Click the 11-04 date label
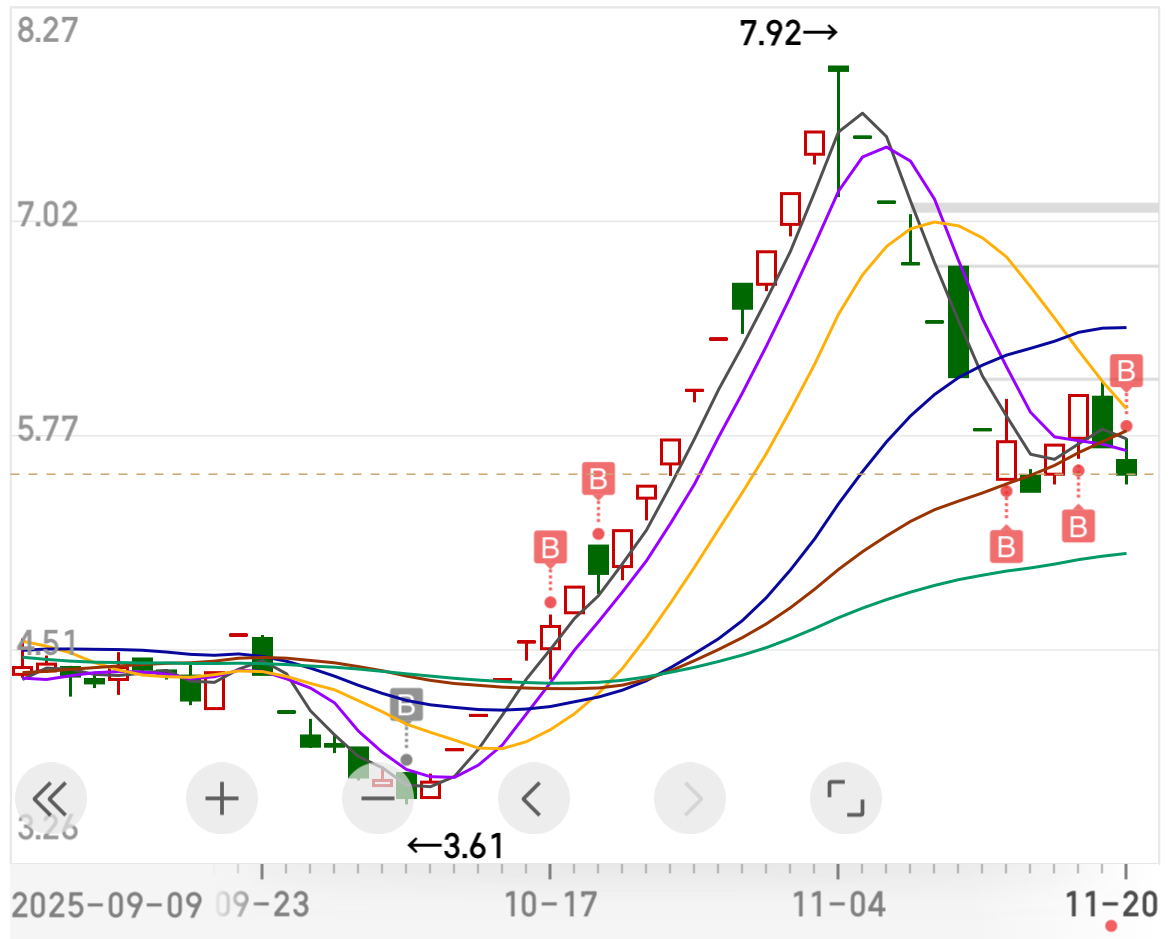The image size is (1170, 939). tap(839, 905)
